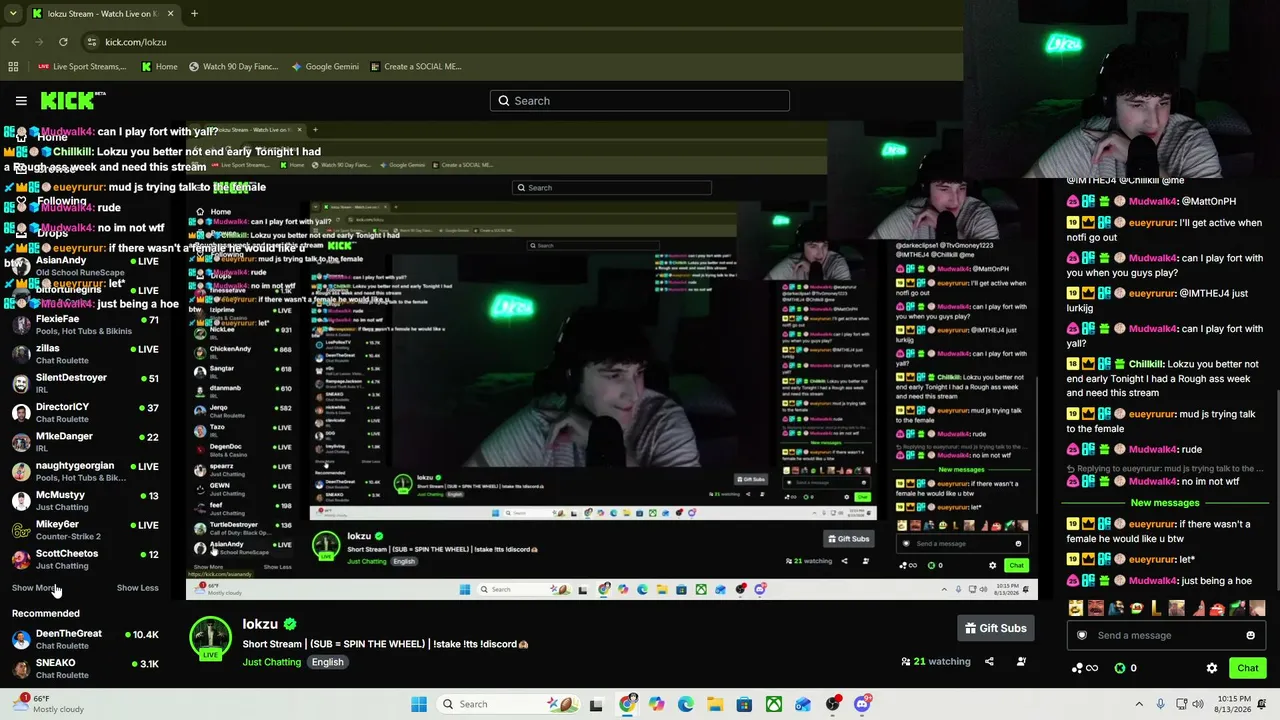This screenshot has width=1280, height=720.
Task: Type in the Send a message box
Action: pyautogui.click(x=1166, y=635)
